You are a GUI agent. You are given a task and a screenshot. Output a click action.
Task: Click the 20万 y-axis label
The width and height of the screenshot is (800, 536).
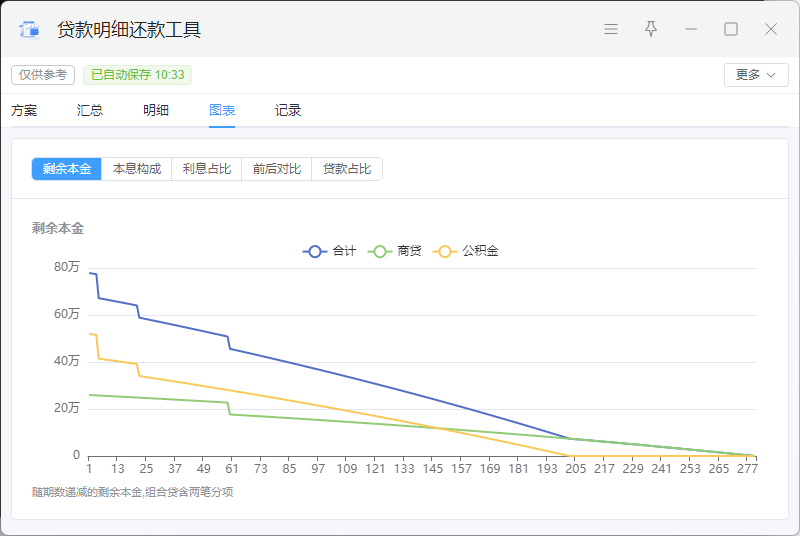67,407
